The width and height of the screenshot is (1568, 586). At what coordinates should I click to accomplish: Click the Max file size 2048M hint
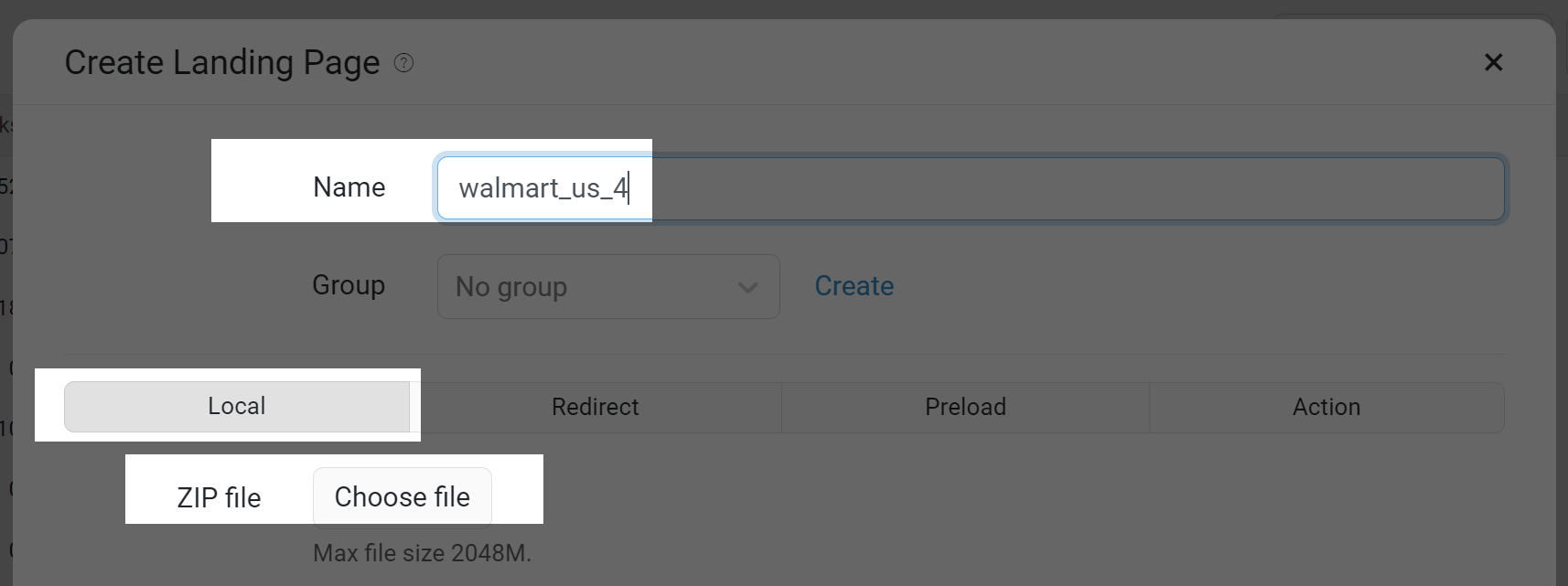[x=422, y=553]
